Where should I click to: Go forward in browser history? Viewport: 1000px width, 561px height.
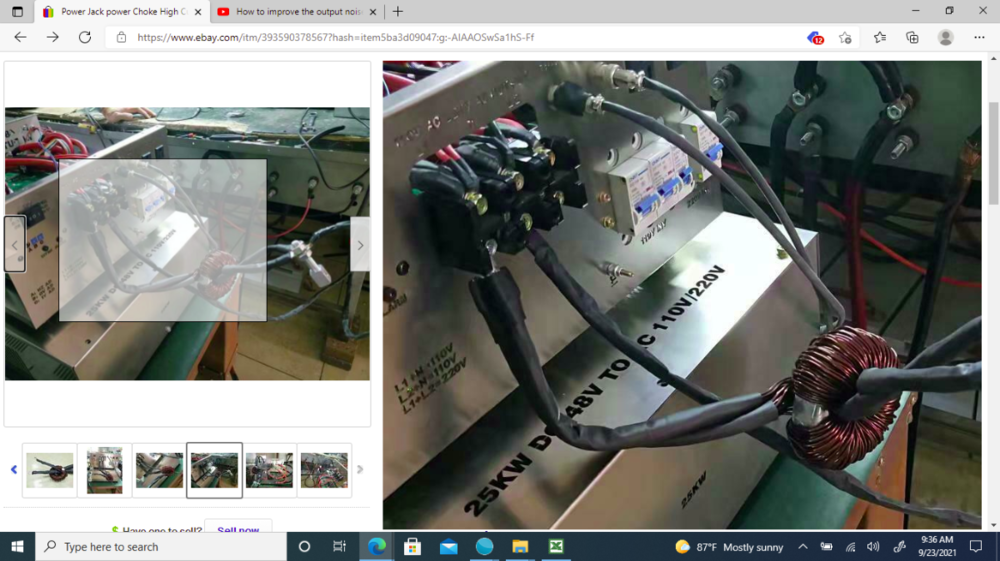coord(52,38)
